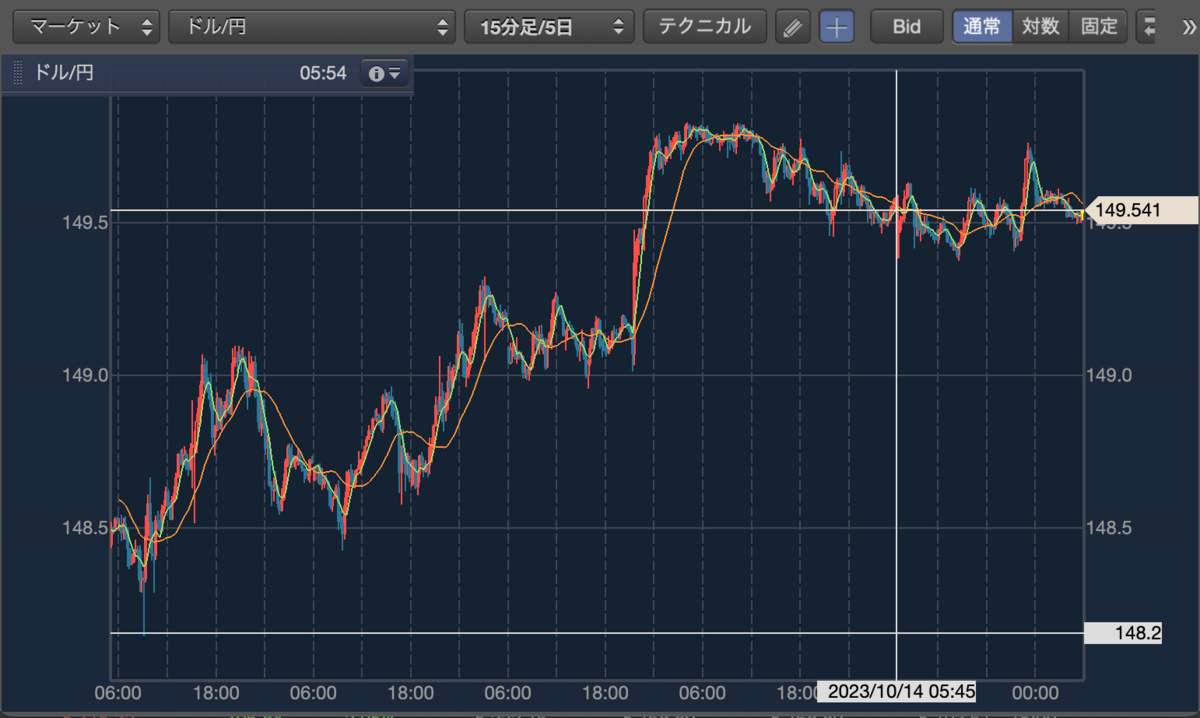Click the 2023/10/14 05:45 crosshair date label
The height and width of the screenshot is (718, 1200).
[x=897, y=693]
